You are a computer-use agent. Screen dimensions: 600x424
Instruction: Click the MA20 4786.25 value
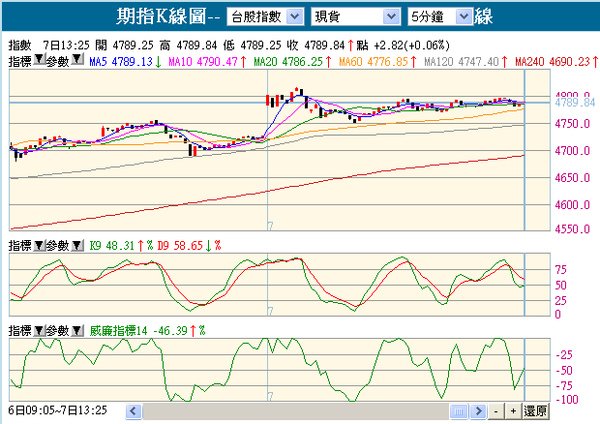click(x=289, y=61)
